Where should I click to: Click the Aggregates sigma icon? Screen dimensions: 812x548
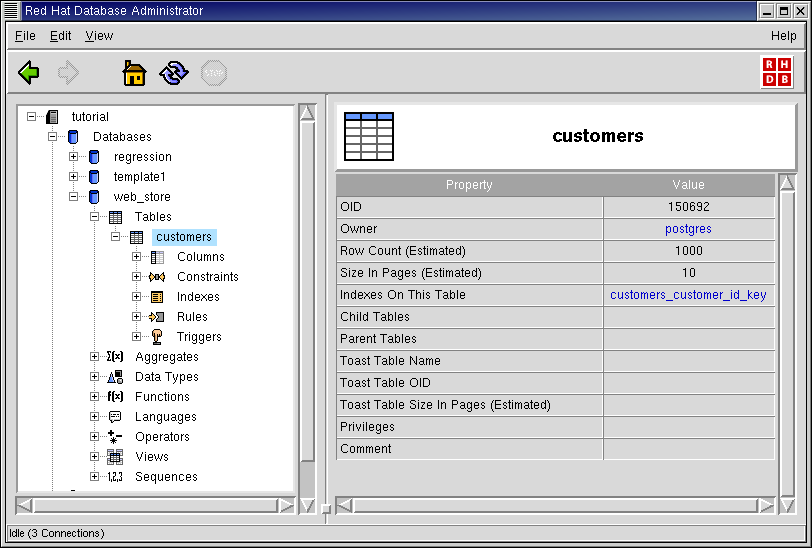[115, 356]
